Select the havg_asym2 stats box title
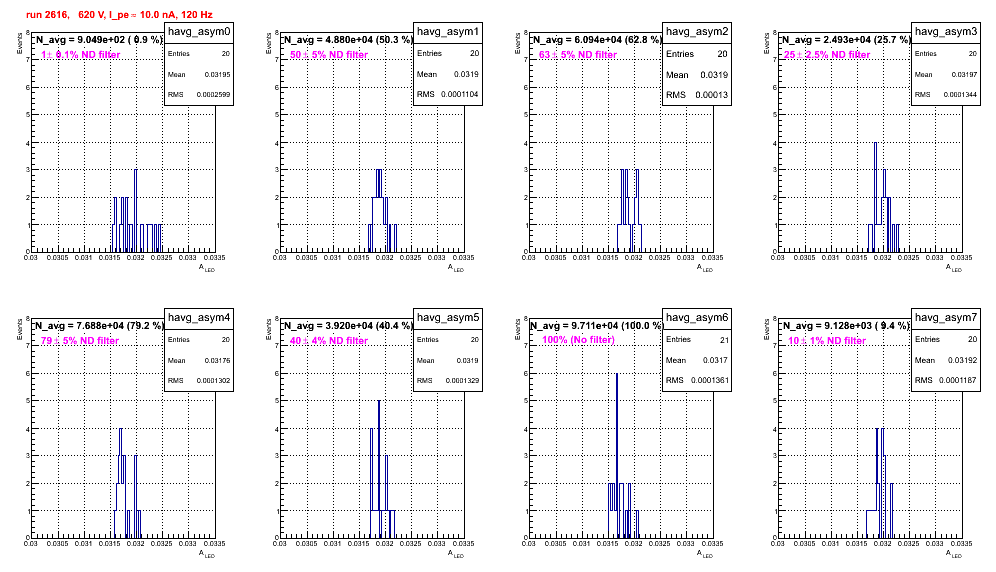 [x=697, y=32]
